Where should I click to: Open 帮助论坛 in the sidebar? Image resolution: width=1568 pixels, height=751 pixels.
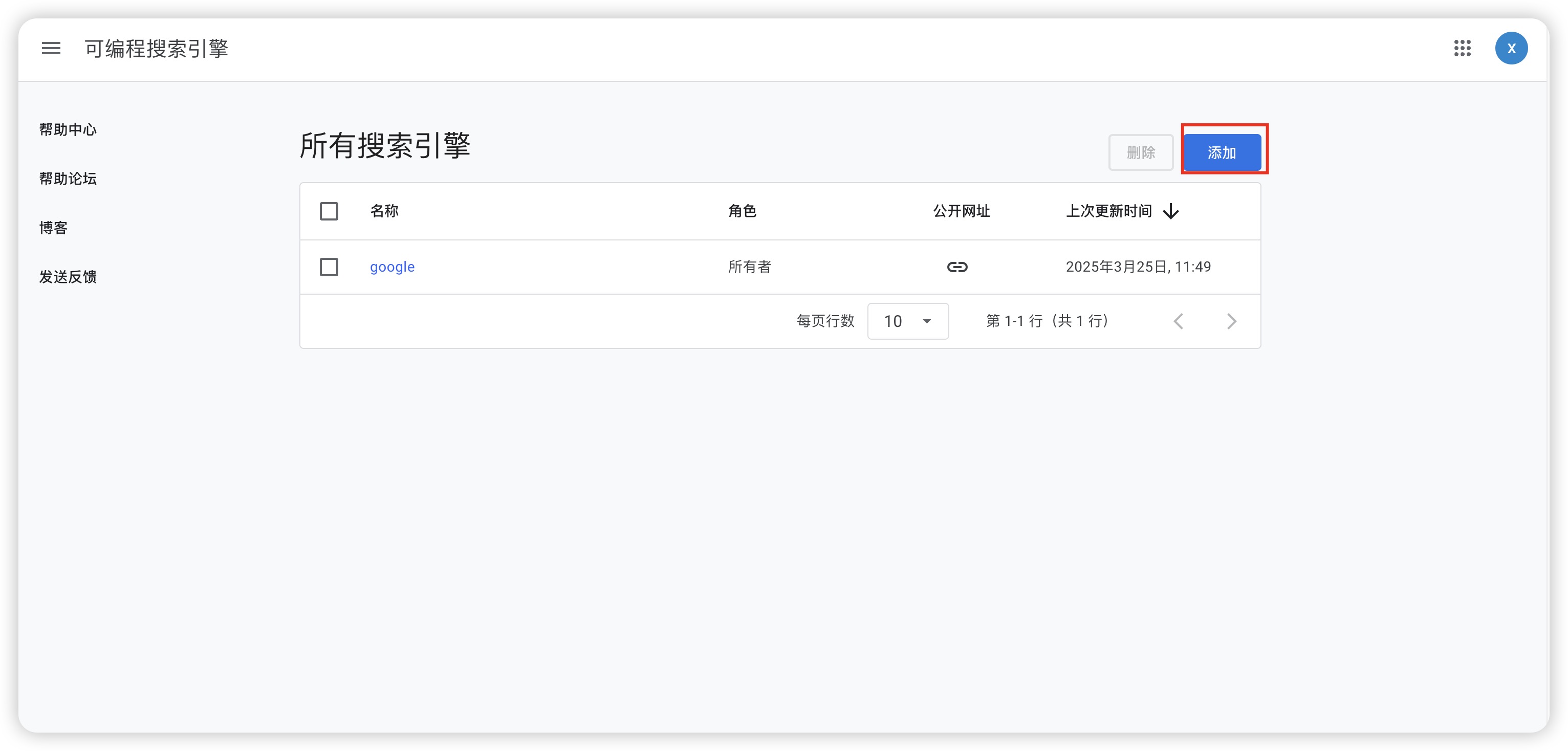pyautogui.click(x=68, y=179)
